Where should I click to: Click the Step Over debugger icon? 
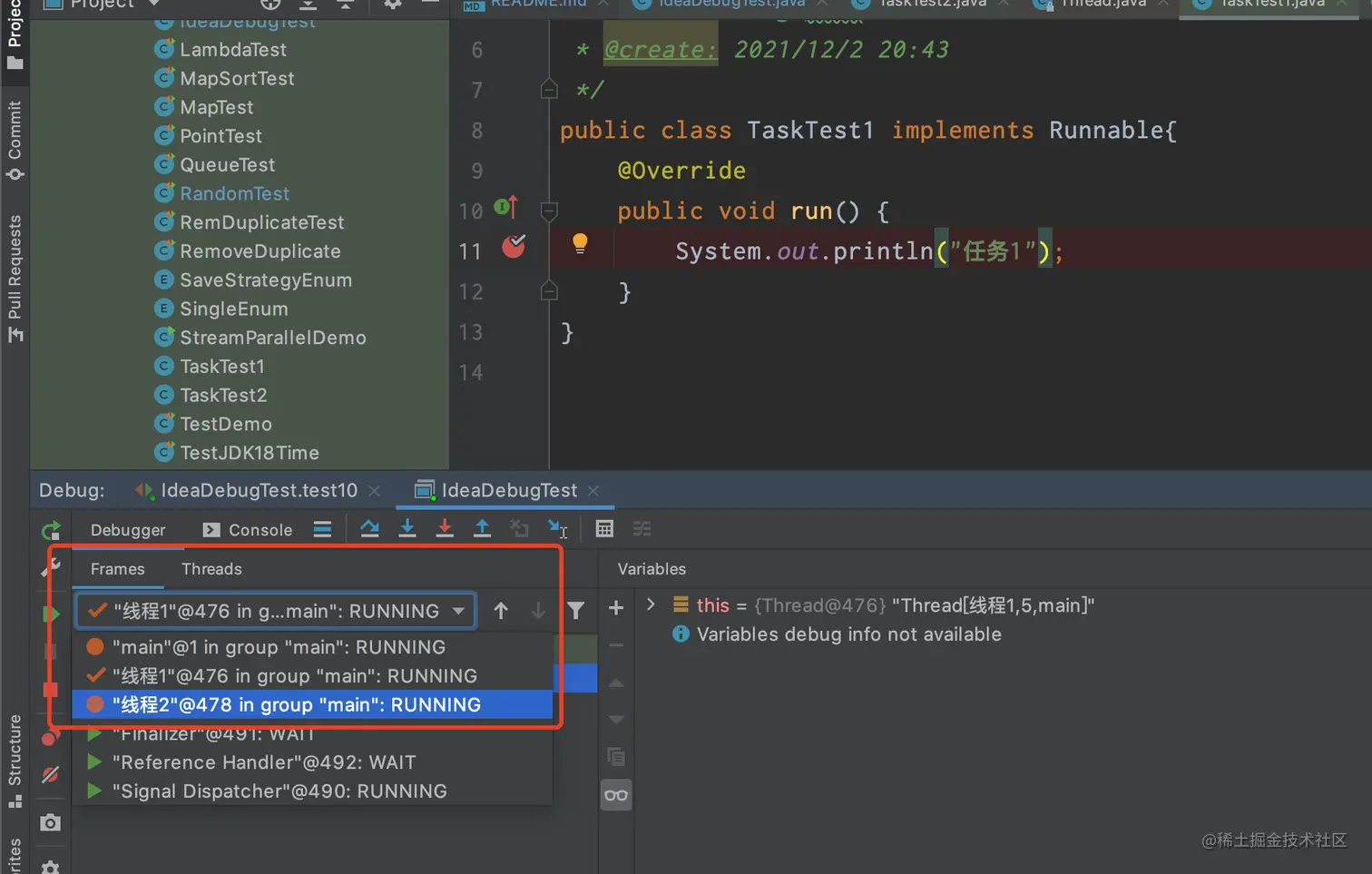point(369,529)
